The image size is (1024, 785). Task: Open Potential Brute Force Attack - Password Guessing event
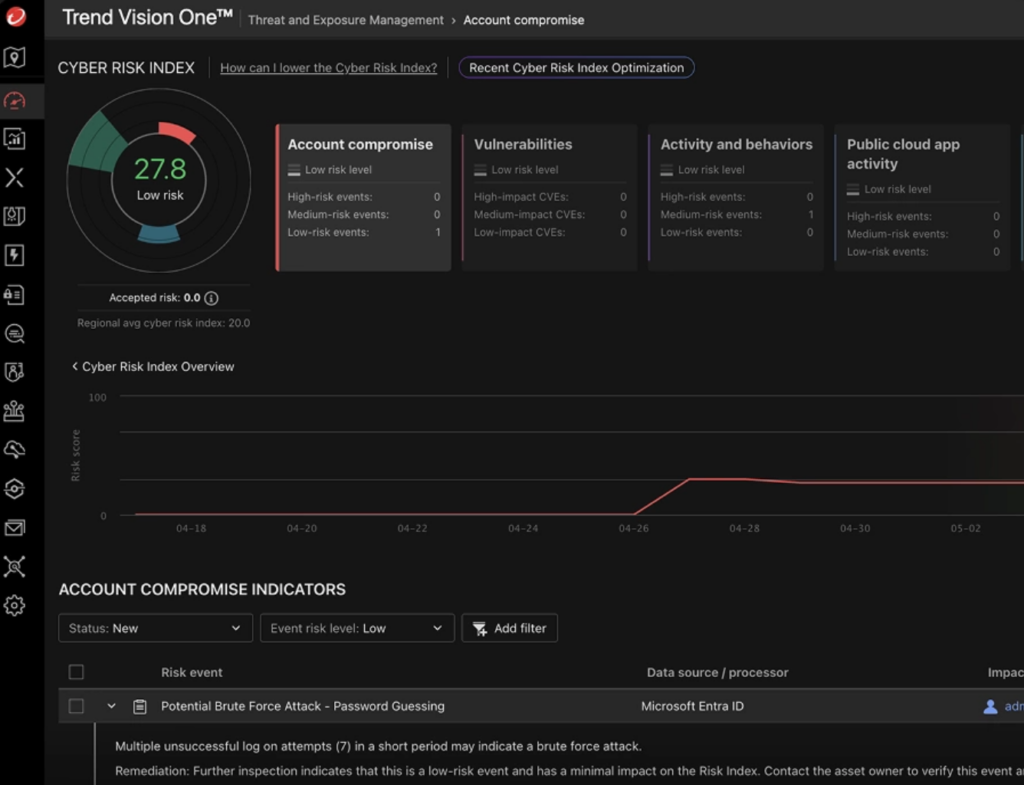click(x=302, y=707)
